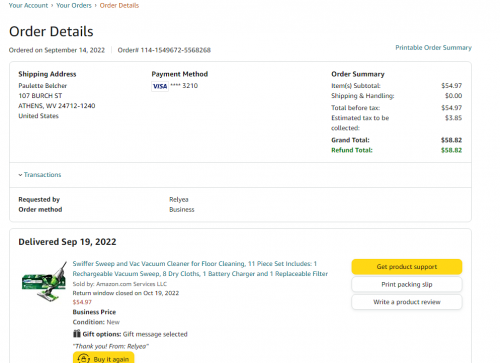Screen dimensions: 500x363
Task: Click the Grand Total $58.82 amount
Action: [451, 140]
